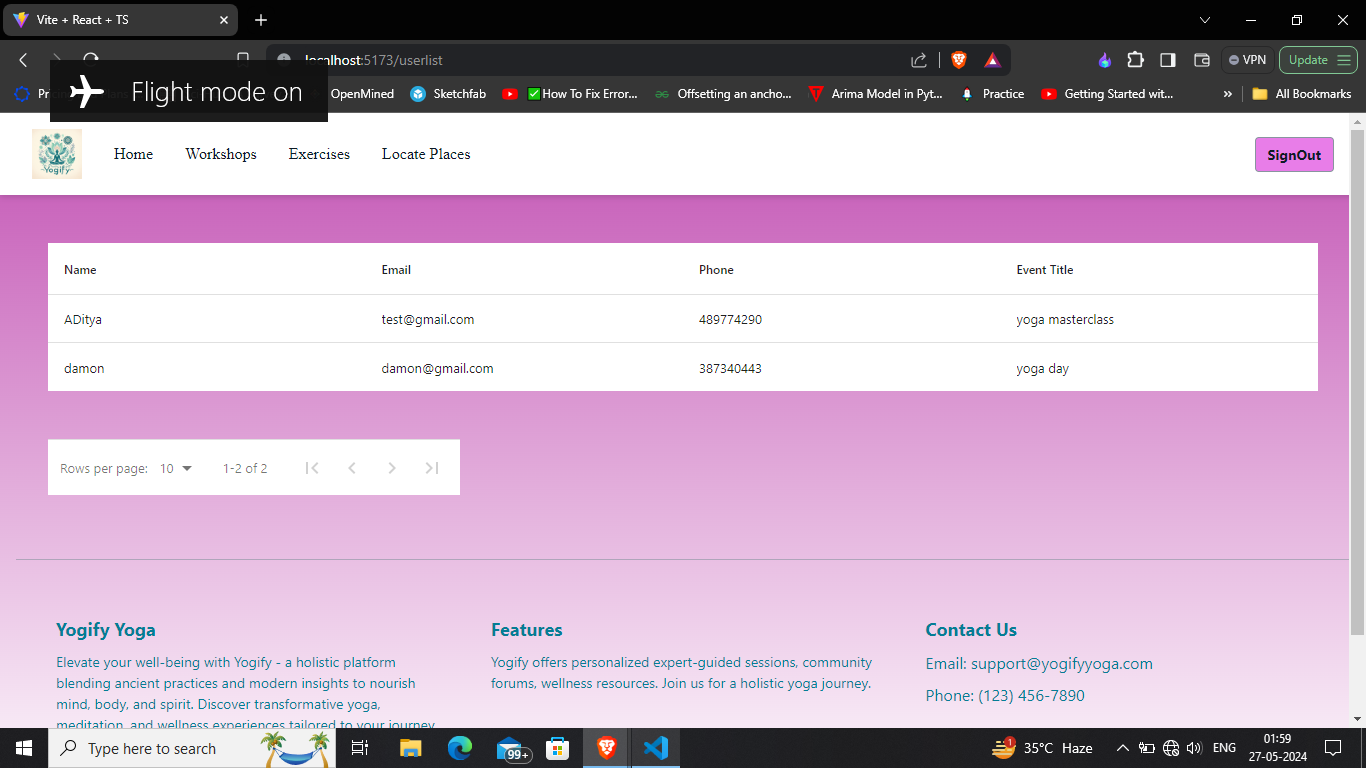Screen dimensions: 1366x768
Task: Open the Windows Start menu
Action: pos(24,748)
